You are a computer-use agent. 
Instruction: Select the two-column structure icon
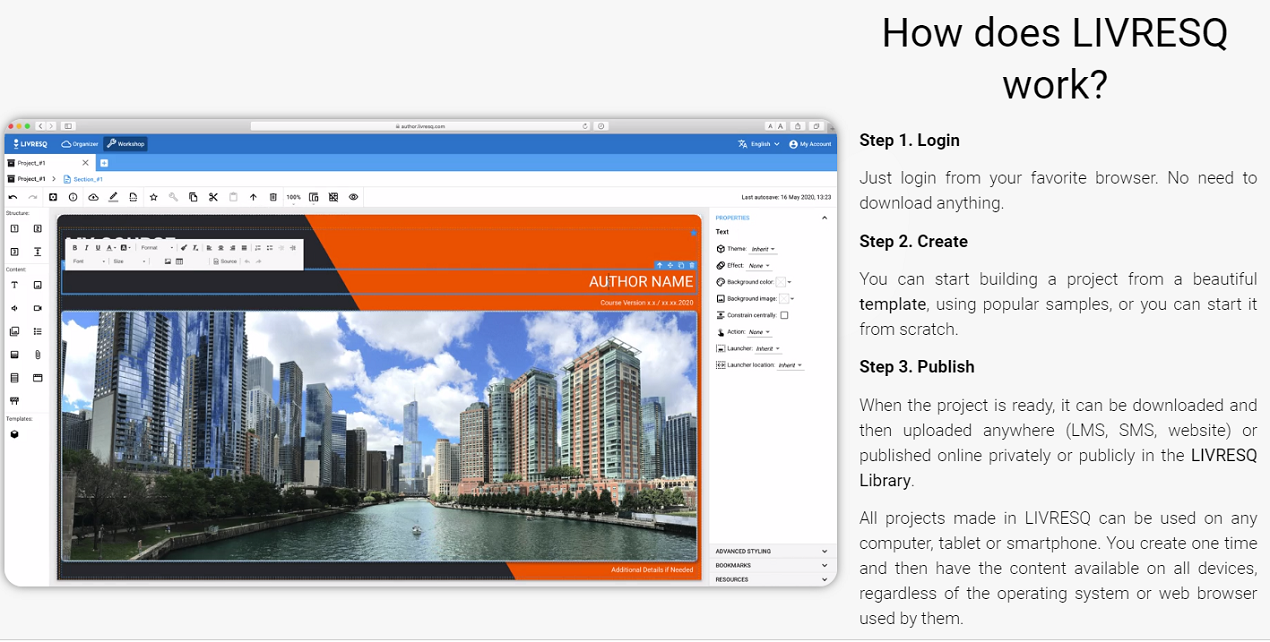(x=38, y=229)
